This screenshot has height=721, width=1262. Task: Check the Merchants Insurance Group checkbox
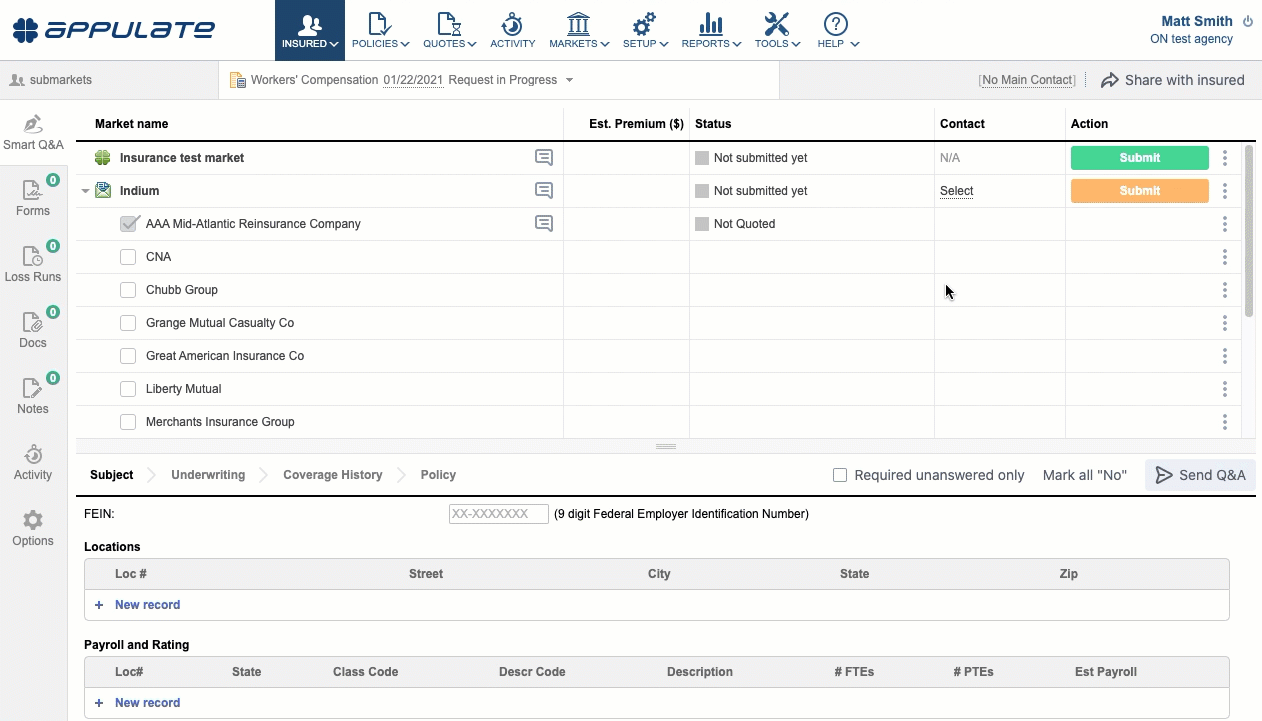click(x=128, y=422)
